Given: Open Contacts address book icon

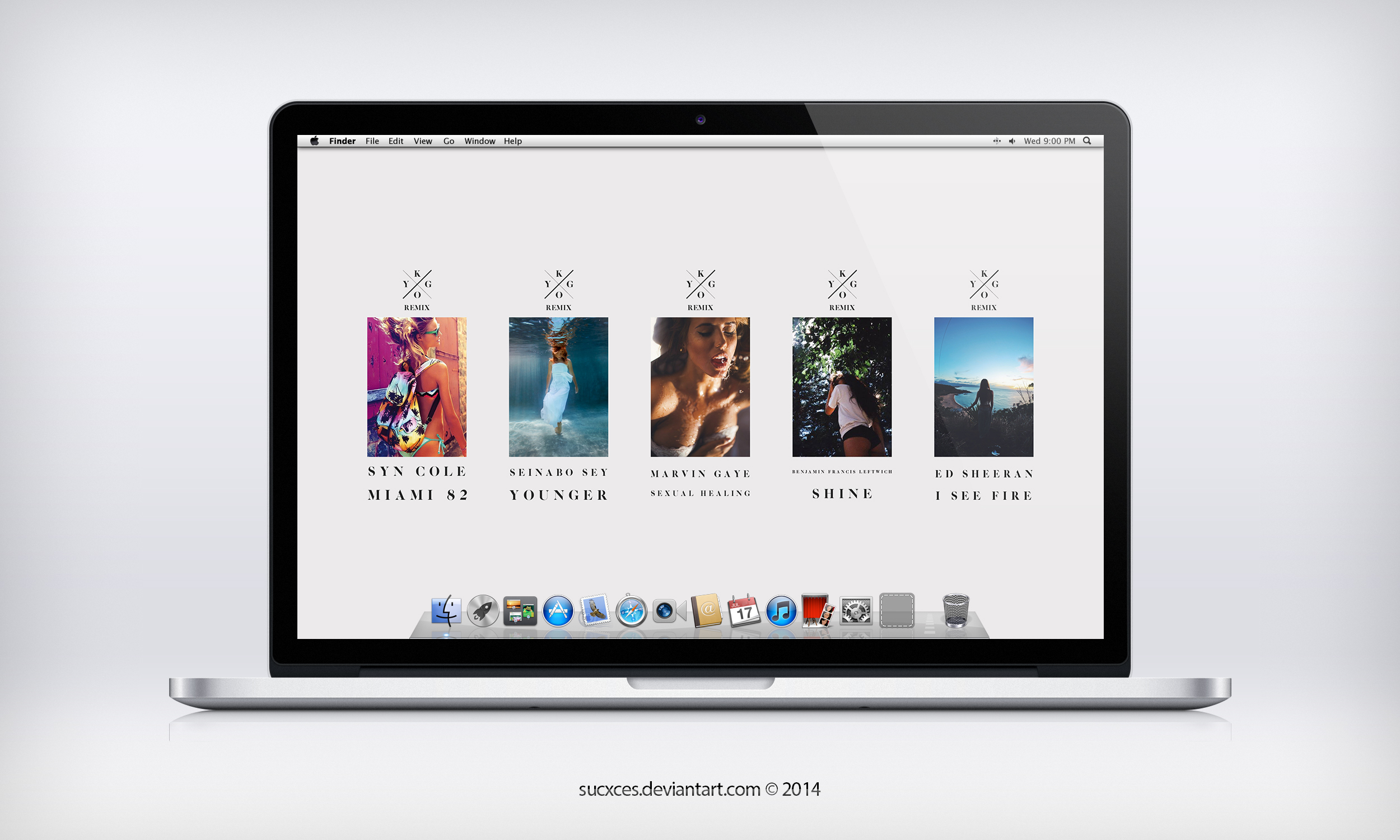Looking at the screenshot, I should click(706, 610).
